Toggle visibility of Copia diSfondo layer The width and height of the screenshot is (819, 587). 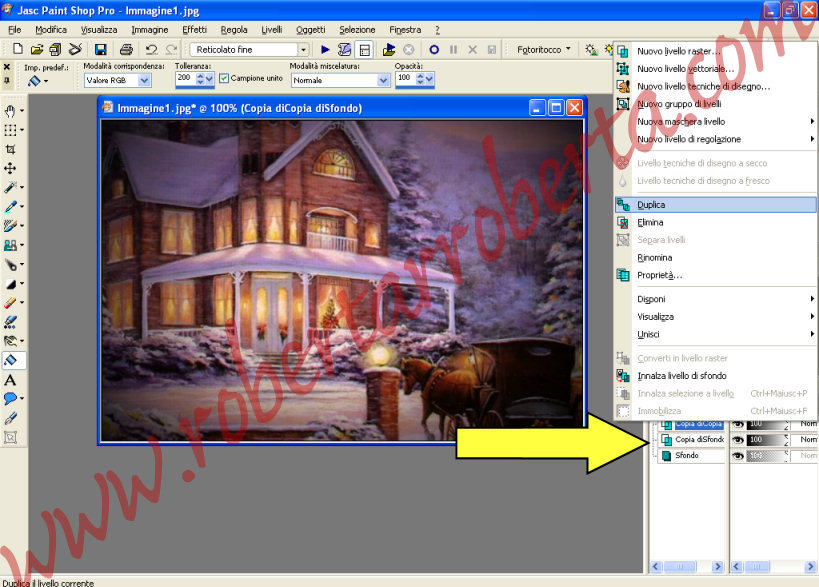coord(738,440)
